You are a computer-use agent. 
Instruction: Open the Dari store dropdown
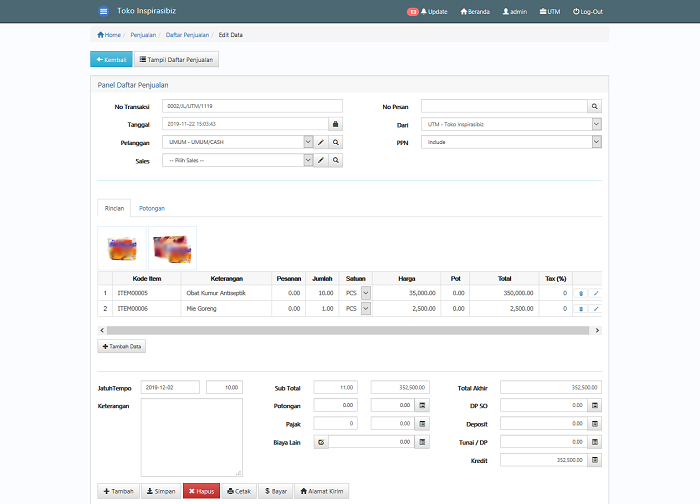(596, 124)
